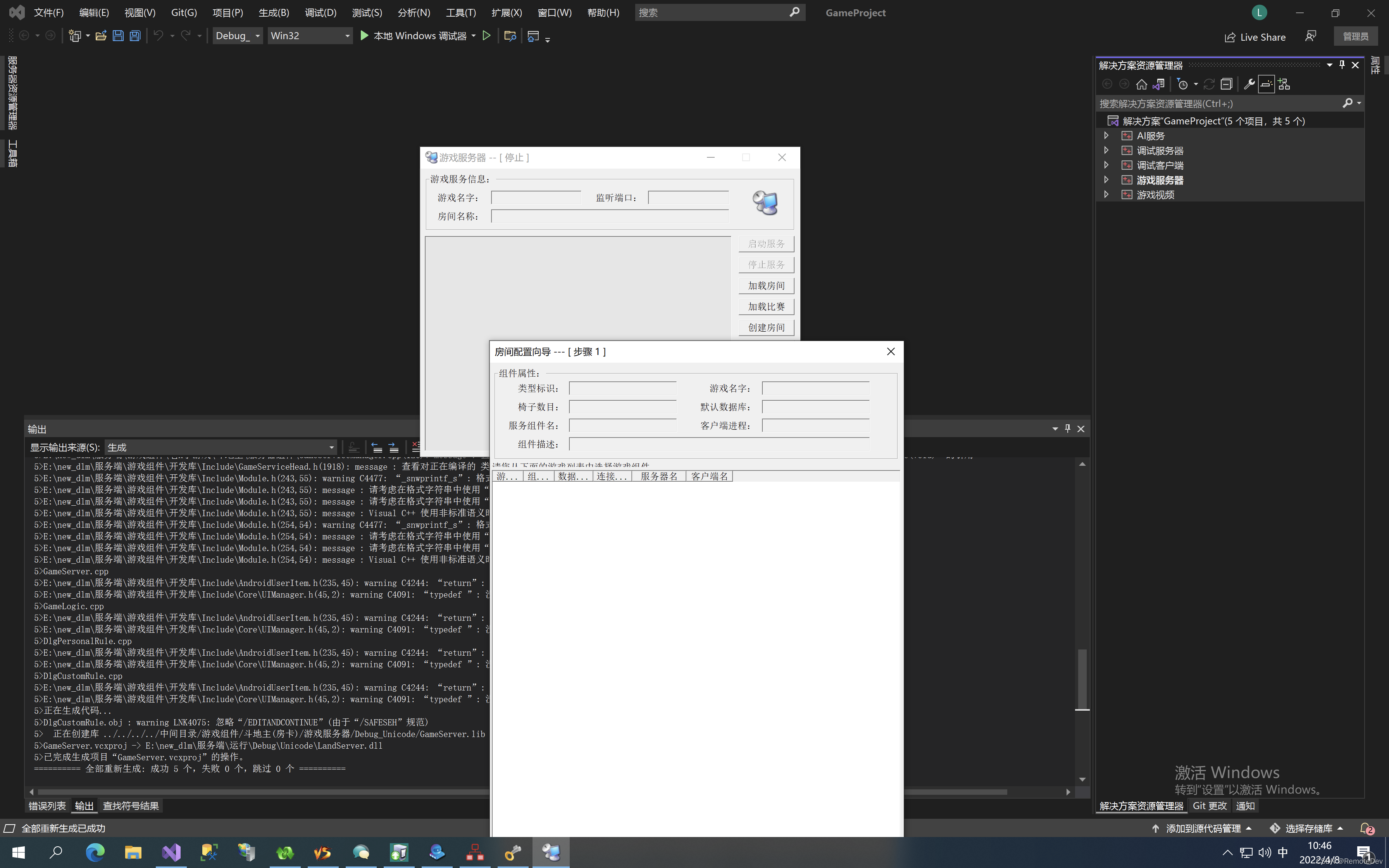Click the Collapse All icon in Solution Explorer
1389x868 pixels.
(x=1226, y=84)
